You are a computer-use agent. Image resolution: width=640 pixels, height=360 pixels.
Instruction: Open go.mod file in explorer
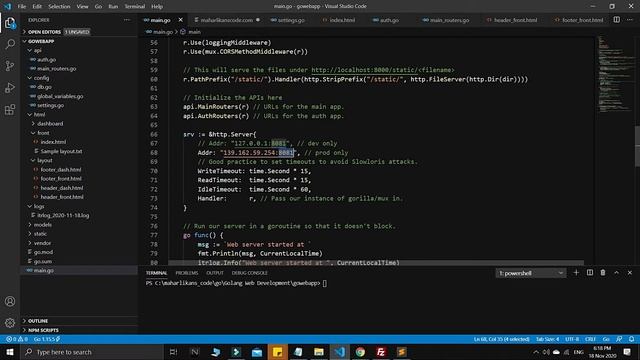[x=43, y=252]
